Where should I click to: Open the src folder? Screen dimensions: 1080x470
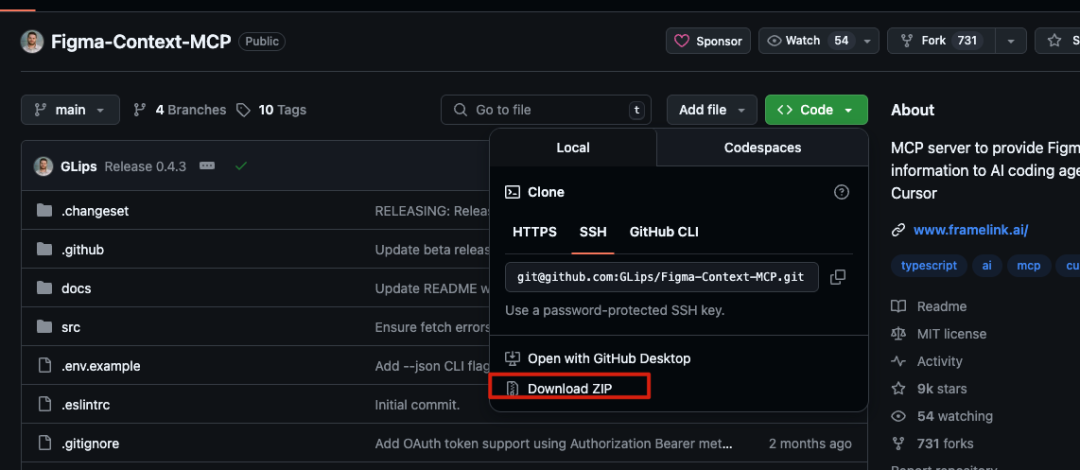pos(71,327)
